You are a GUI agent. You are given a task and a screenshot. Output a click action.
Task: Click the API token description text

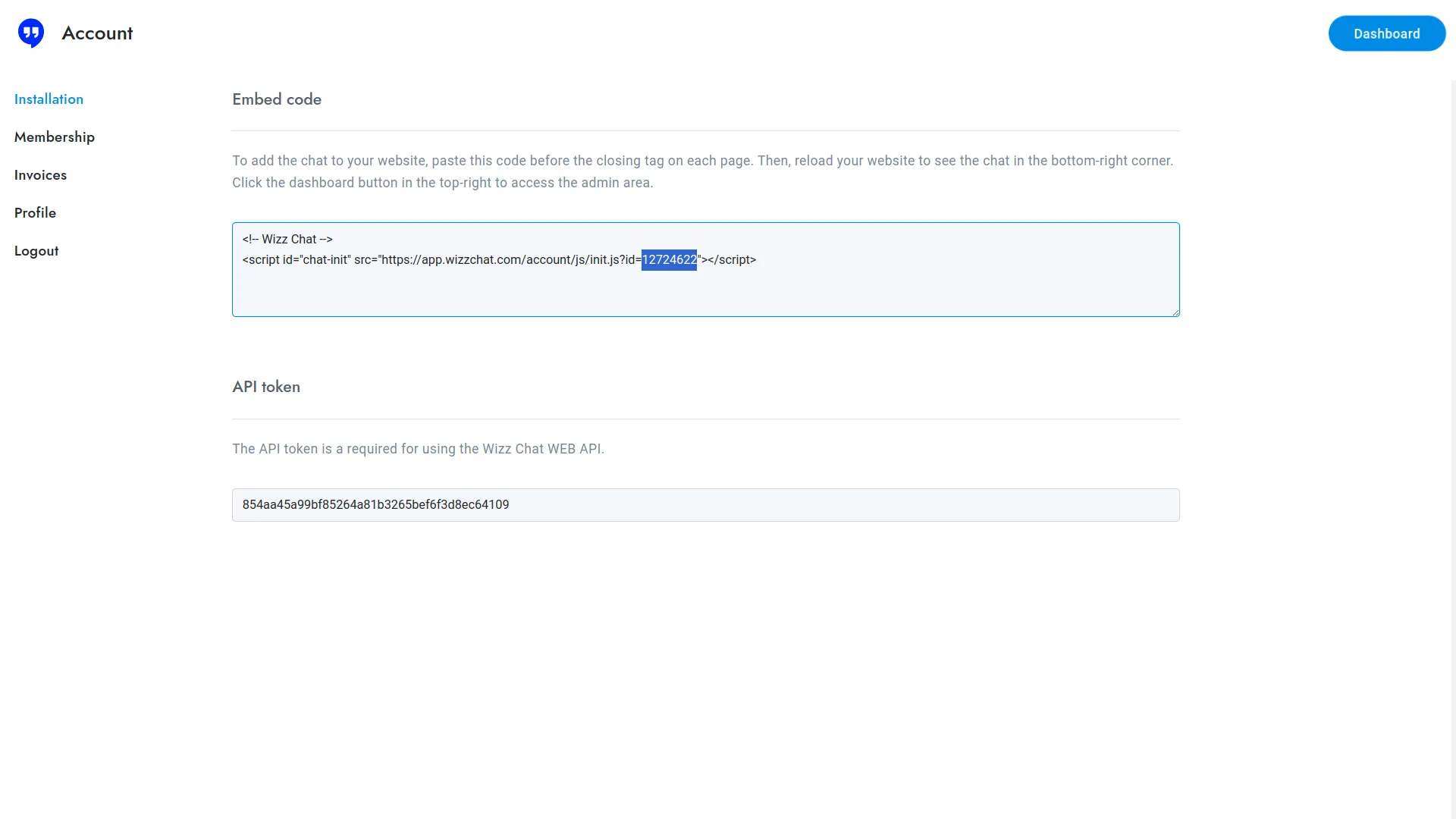(418, 449)
